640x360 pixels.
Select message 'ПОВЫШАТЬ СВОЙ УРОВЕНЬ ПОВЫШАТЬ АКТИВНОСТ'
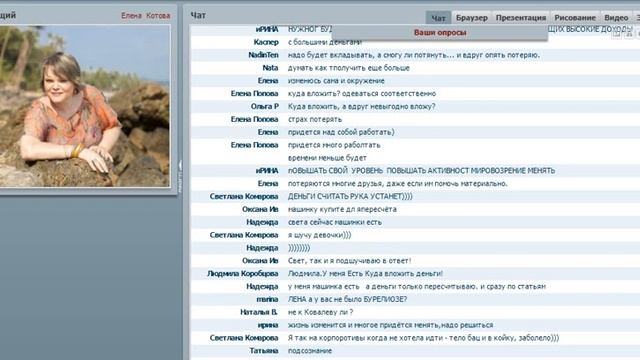point(421,171)
